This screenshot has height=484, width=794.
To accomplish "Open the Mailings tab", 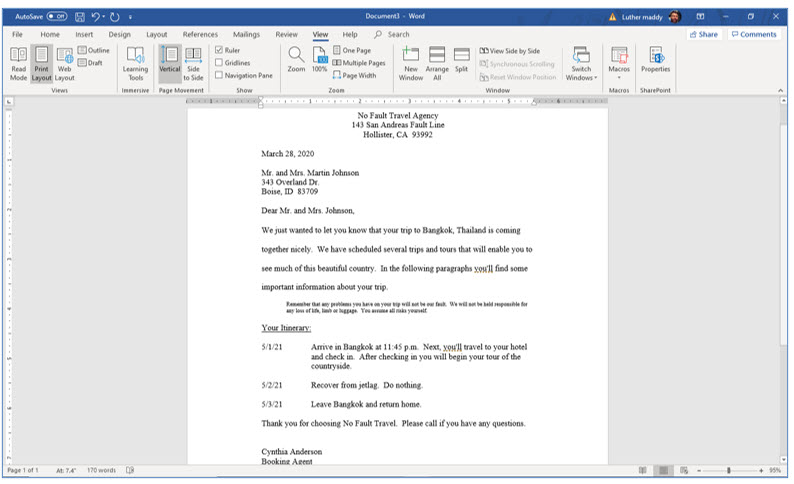I will click(246, 34).
